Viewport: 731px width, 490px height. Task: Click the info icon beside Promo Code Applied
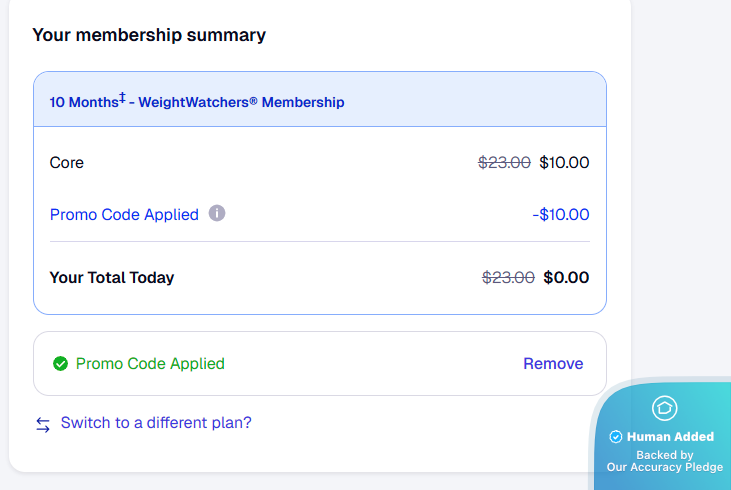pos(217,214)
